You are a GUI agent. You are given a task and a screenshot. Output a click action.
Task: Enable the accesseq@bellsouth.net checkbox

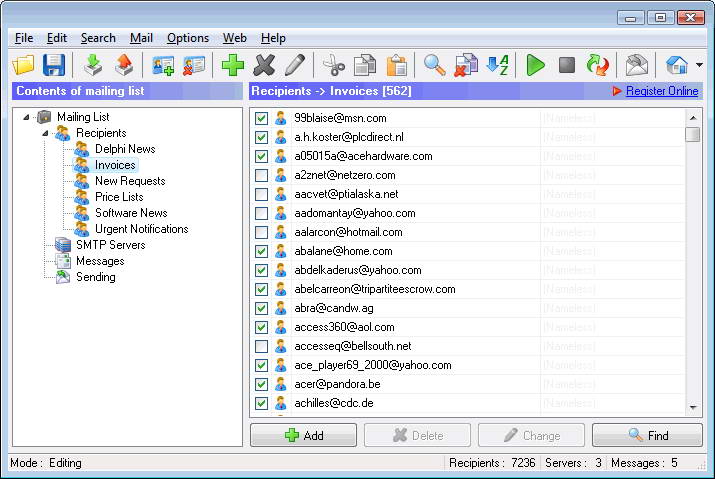coord(261,346)
